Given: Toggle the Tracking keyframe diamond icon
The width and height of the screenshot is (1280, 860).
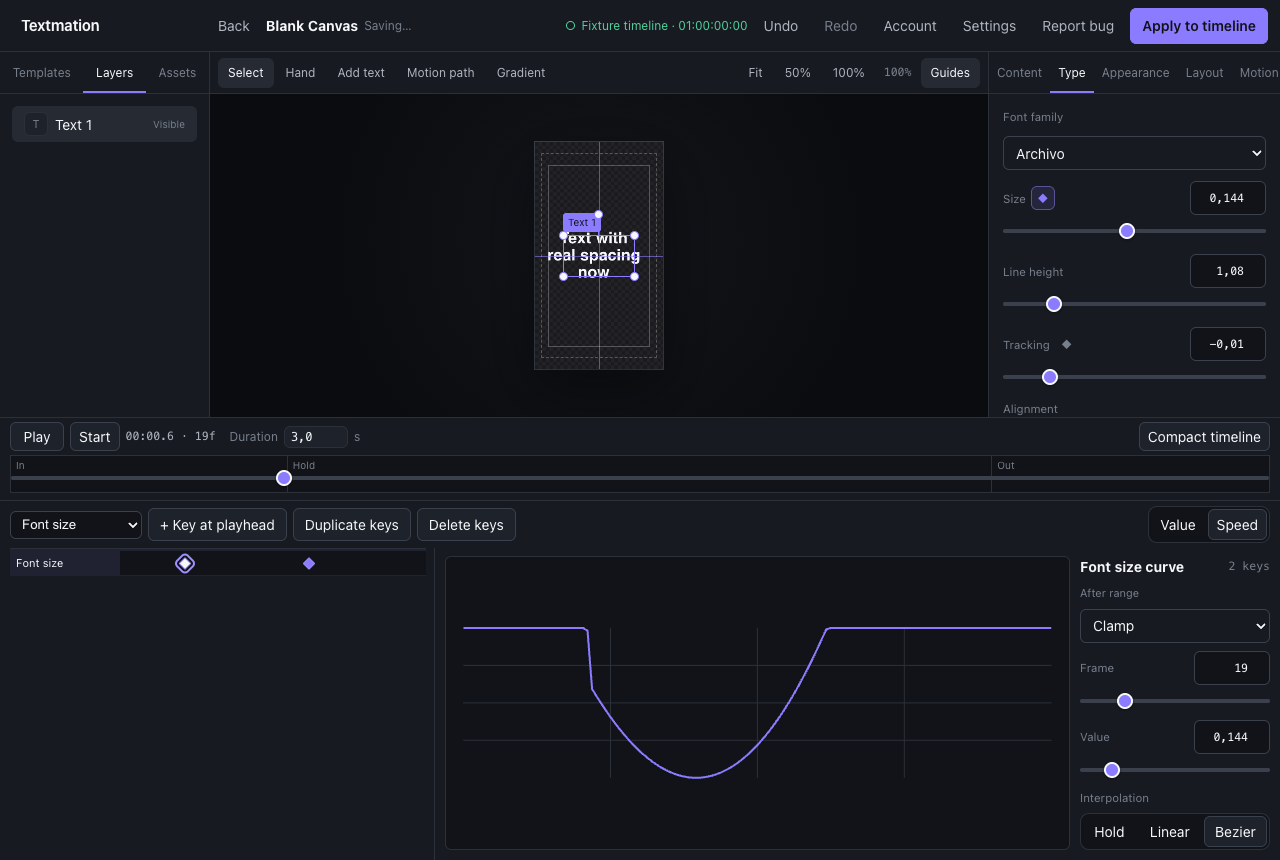Looking at the screenshot, I should click(x=1066, y=344).
